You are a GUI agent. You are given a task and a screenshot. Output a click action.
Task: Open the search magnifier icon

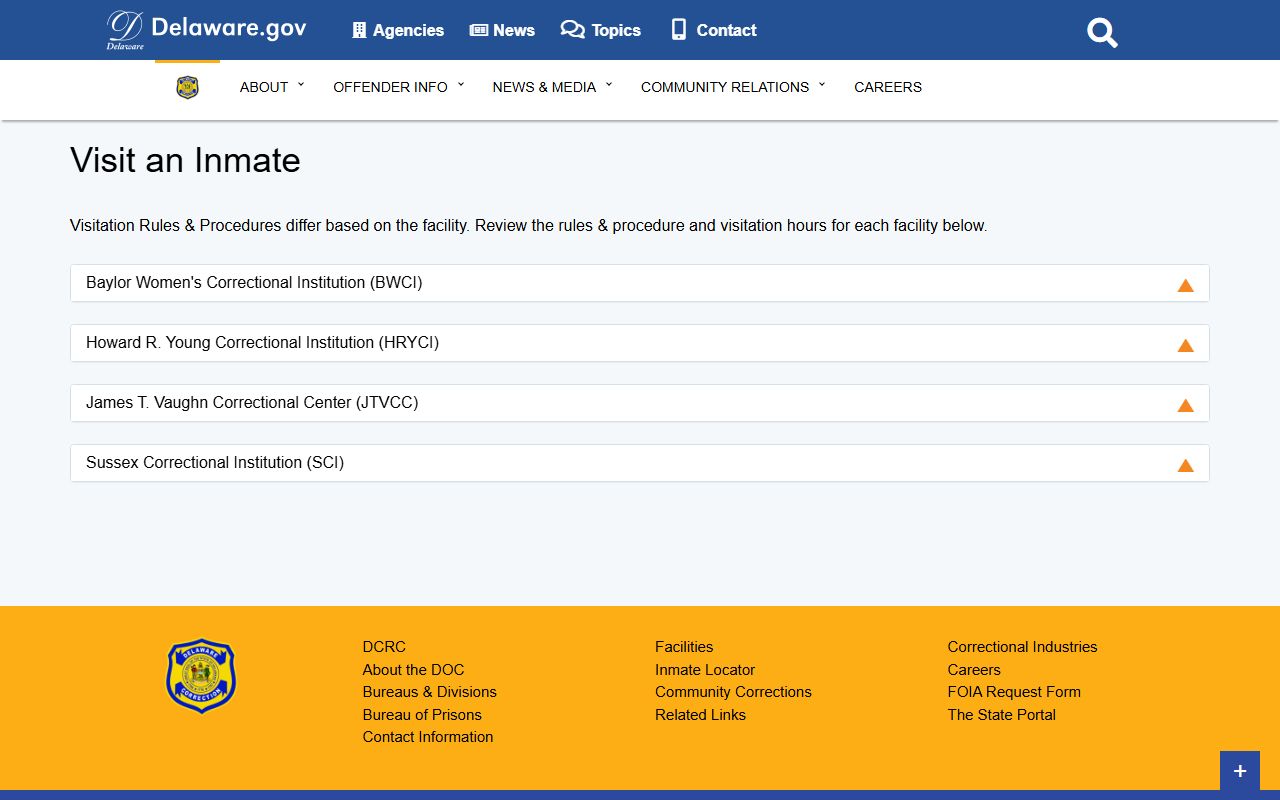click(x=1102, y=32)
